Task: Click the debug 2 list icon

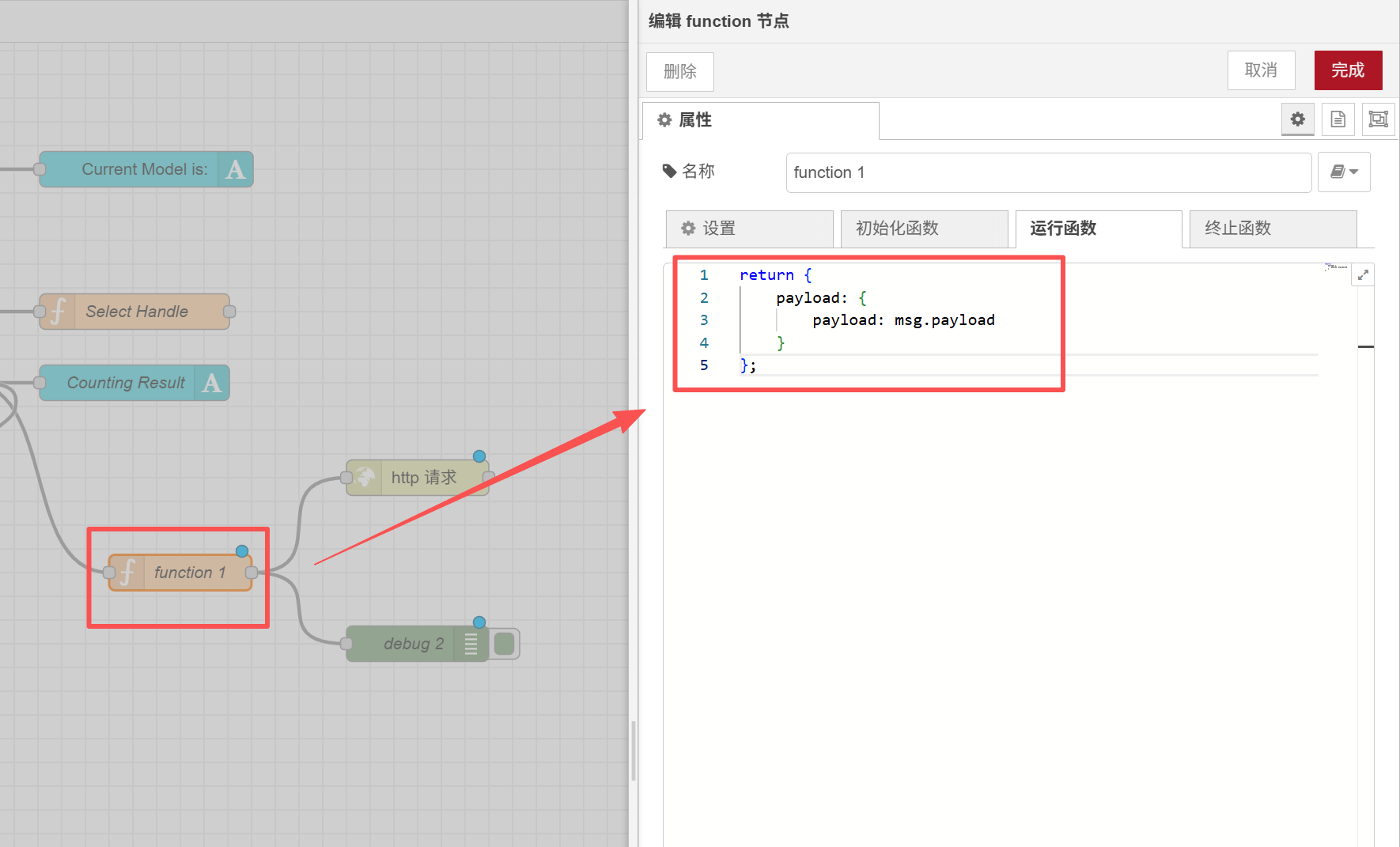Action: point(471,644)
